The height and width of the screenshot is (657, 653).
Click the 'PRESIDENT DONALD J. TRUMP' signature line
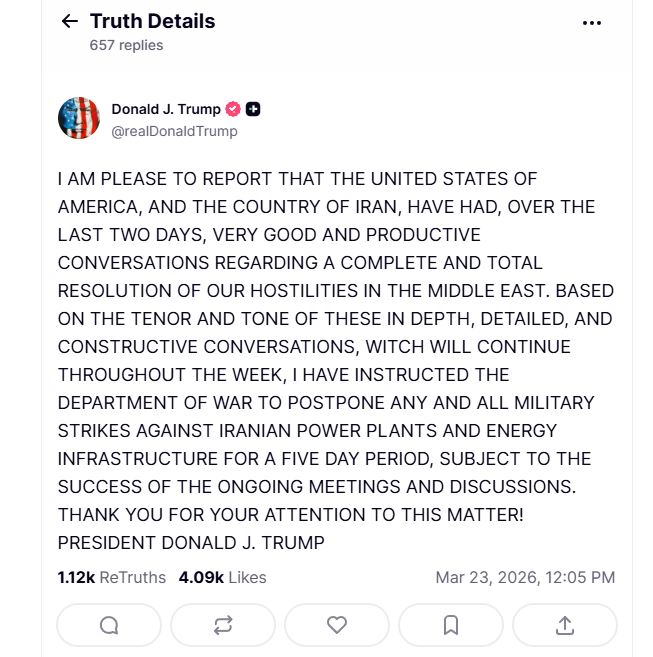[191, 543]
